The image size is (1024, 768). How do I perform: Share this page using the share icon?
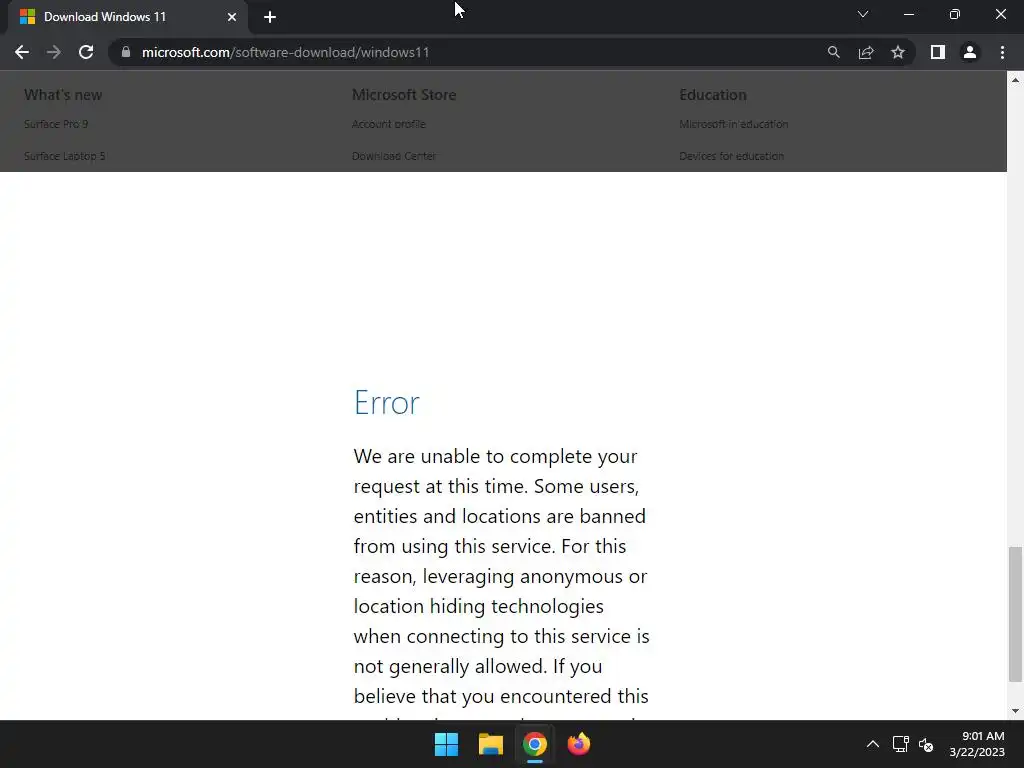[x=866, y=52]
